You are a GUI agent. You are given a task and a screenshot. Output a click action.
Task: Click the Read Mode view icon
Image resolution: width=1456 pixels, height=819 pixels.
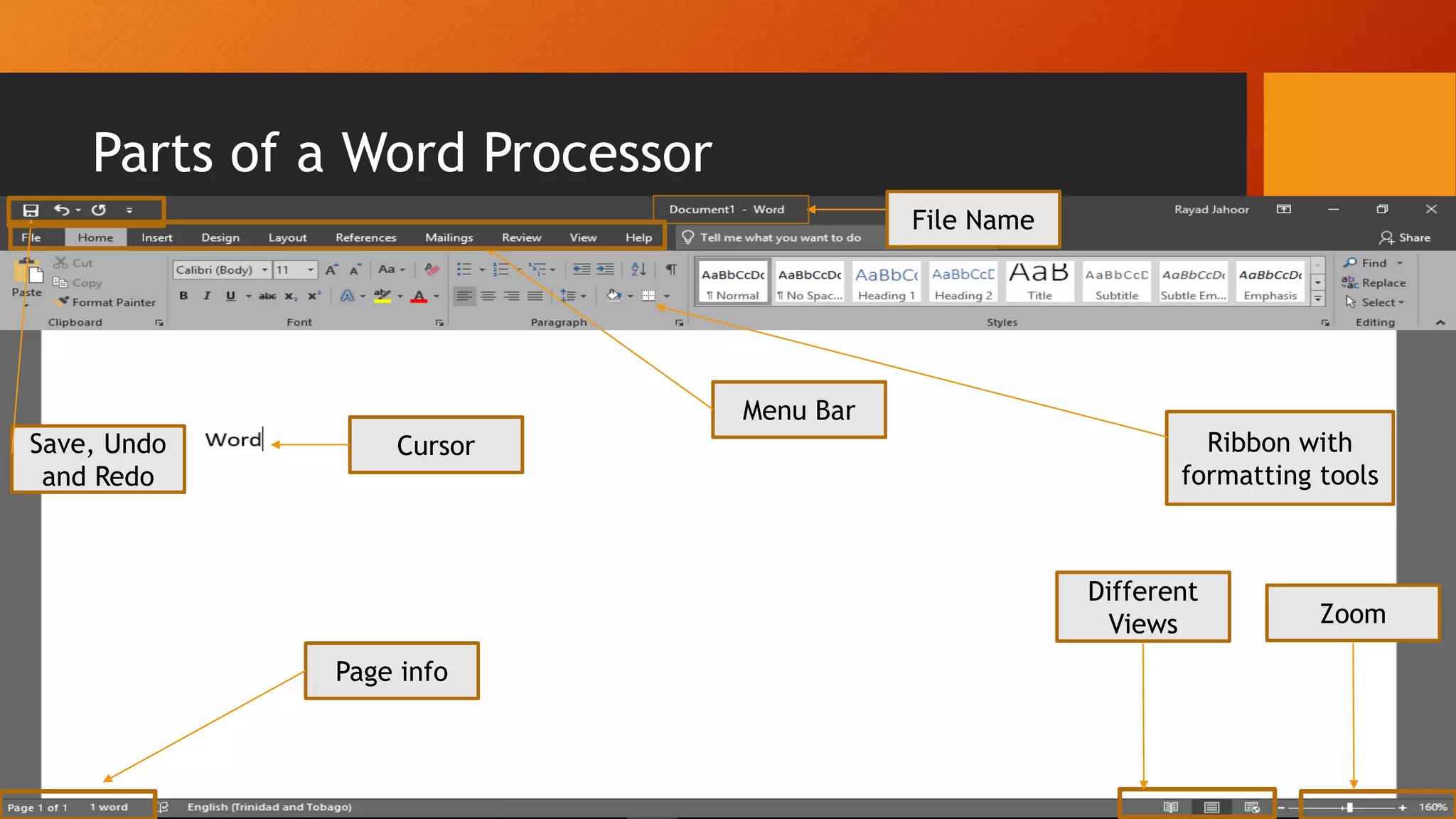coord(1170,807)
